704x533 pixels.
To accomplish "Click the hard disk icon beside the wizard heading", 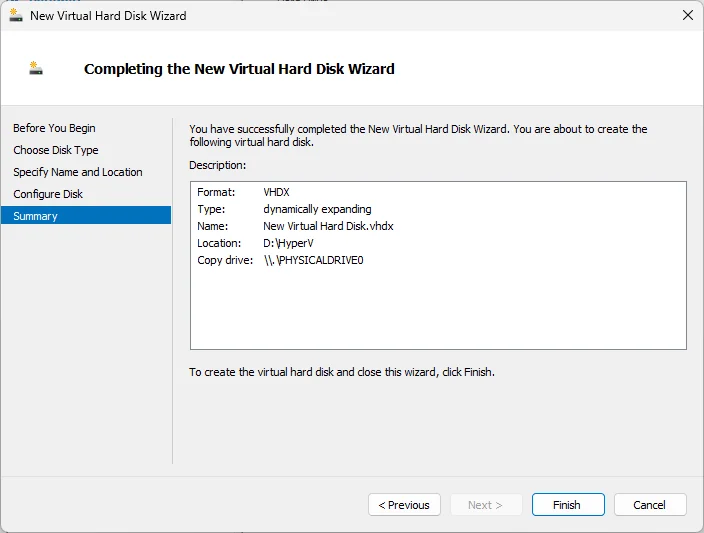I will pyautogui.click(x=36, y=68).
